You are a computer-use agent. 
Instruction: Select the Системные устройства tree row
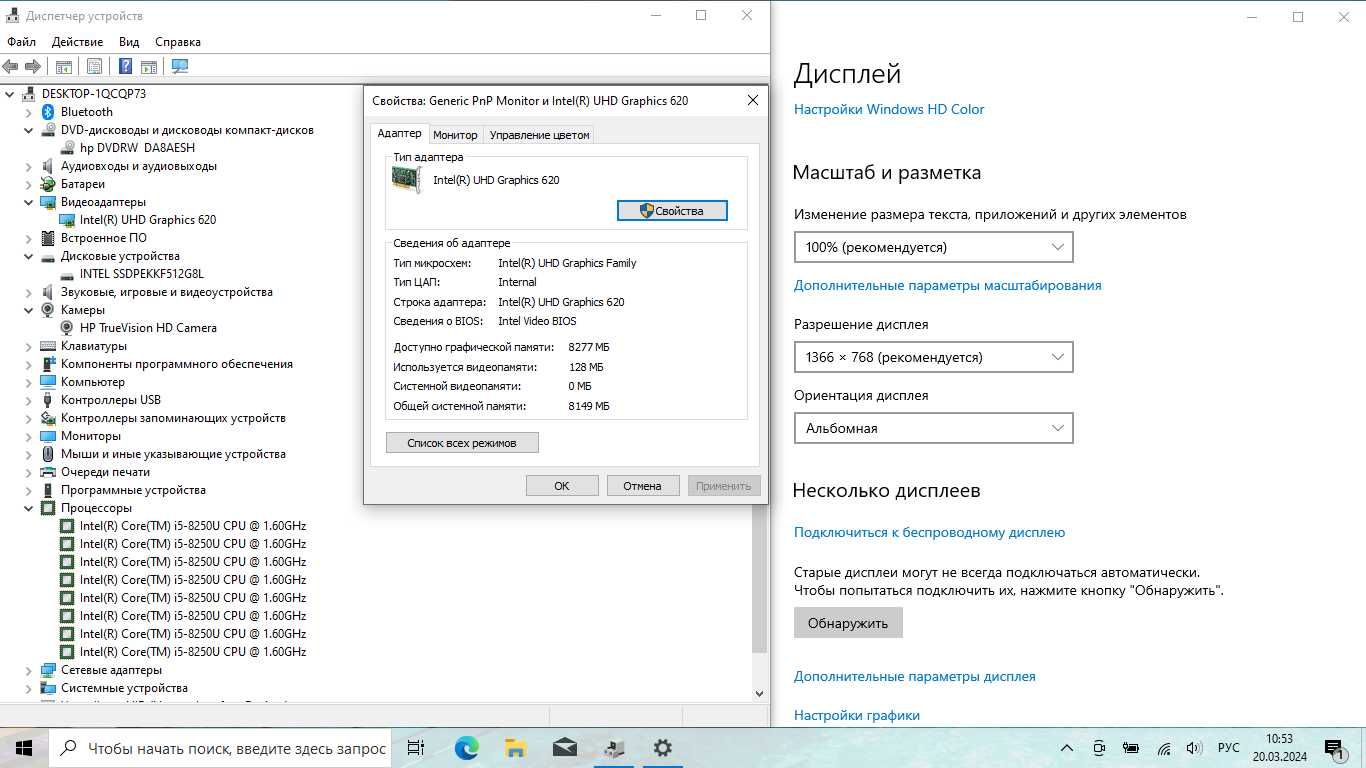(x=124, y=688)
